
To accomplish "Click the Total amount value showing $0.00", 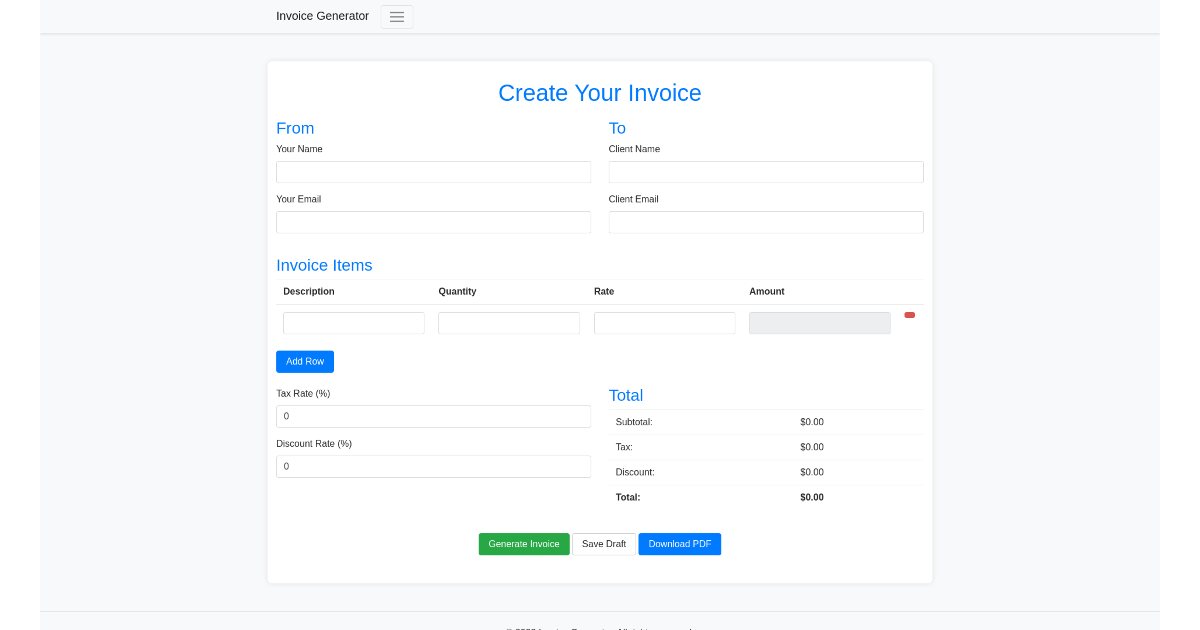I will tap(811, 496).
